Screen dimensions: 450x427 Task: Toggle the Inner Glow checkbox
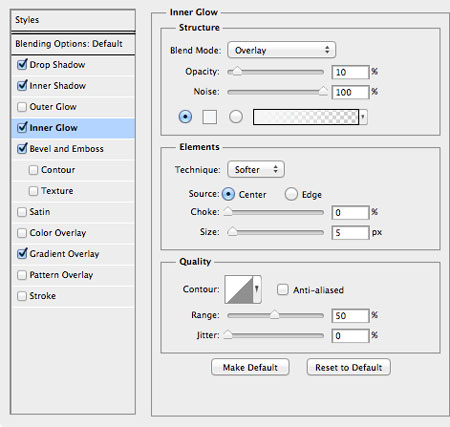click(22, 127)
